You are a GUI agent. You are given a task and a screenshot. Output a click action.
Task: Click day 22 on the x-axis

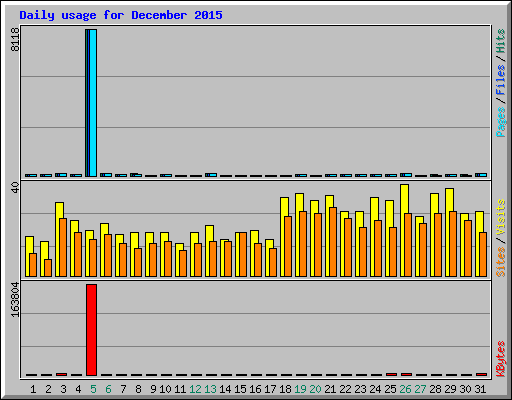[345, 389]
